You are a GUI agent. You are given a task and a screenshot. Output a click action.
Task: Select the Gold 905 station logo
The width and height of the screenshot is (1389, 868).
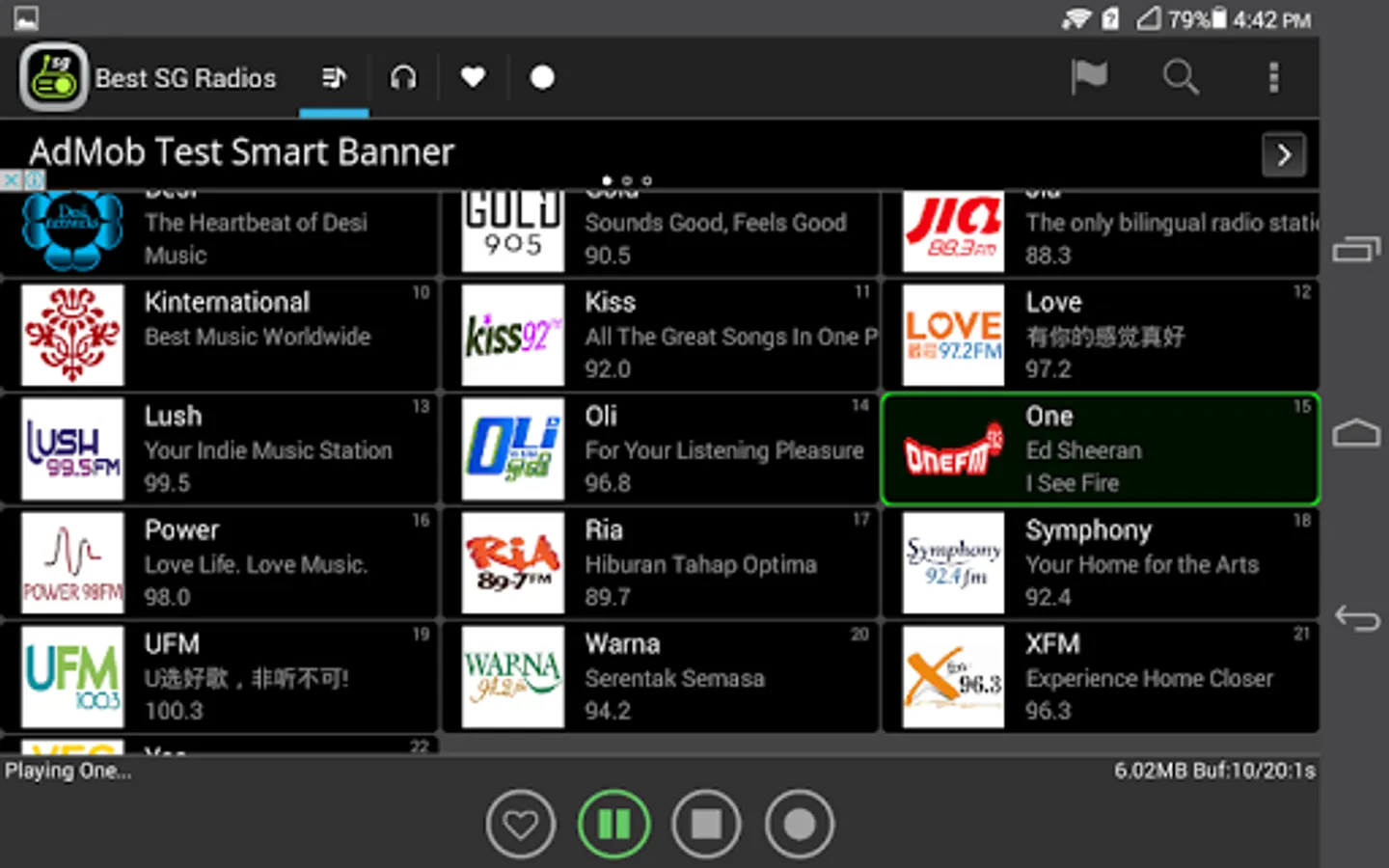[513, 230]
